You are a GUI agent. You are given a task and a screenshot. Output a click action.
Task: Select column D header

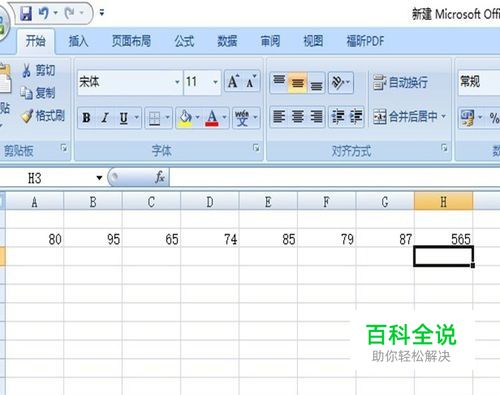coord(210,202)
